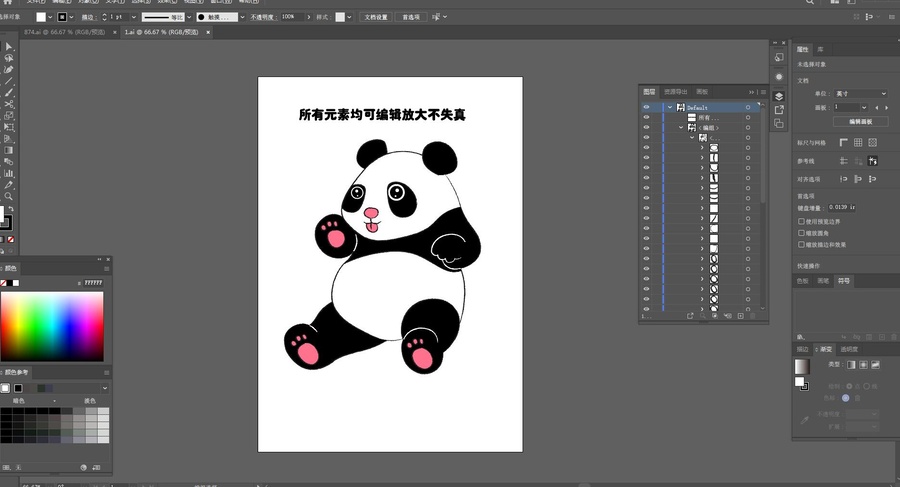This screenshot has width=900, height=487.
Task: Open the graphic style dropdown
Action: click(349, 17)
